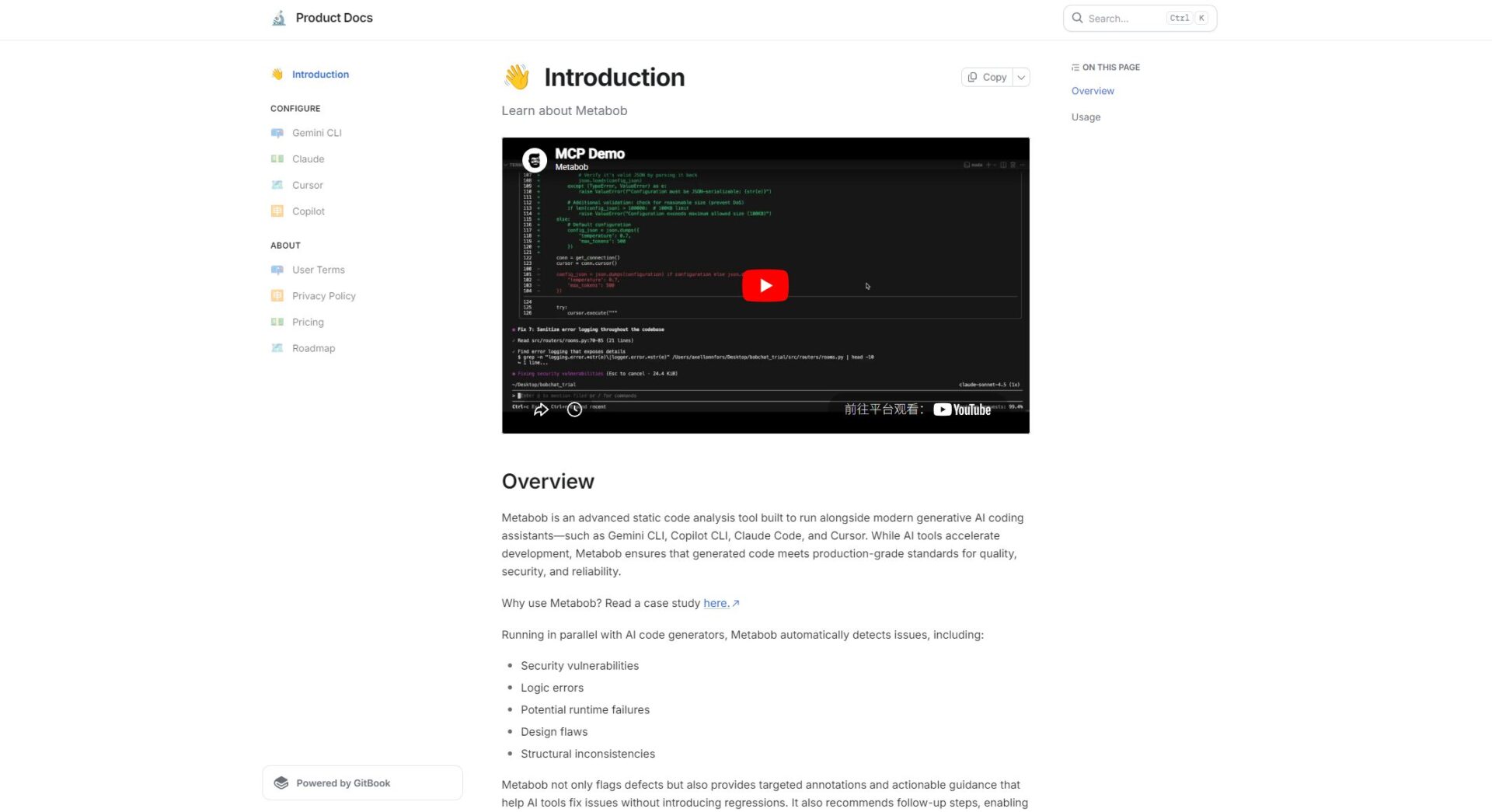Click the 'Structural inconsistencies' bullet text
Viewport: 1492px width, 812px height.
(587, 754)
